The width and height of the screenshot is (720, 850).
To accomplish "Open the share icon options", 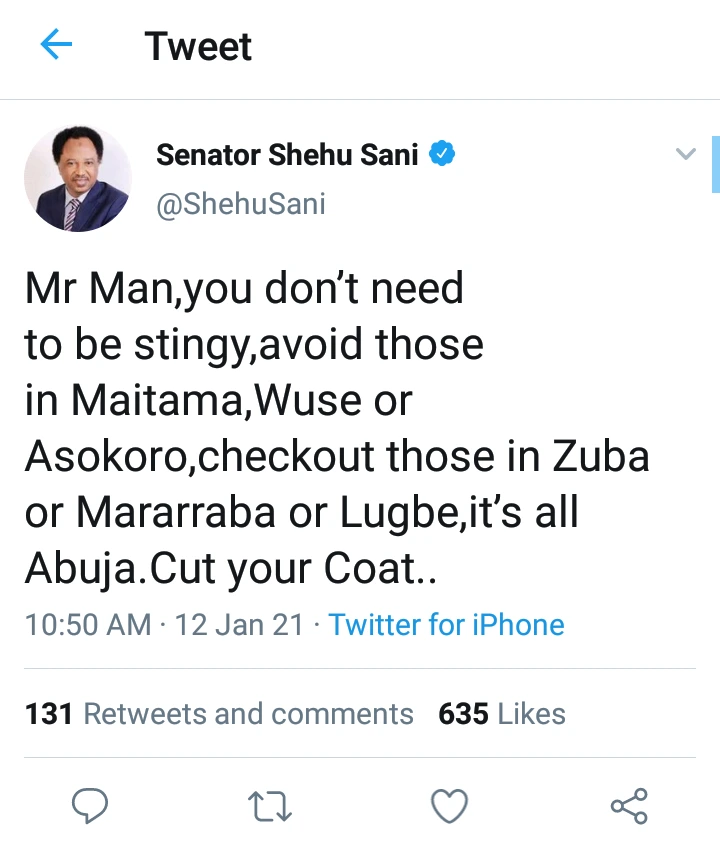I will tap(629, 805).
